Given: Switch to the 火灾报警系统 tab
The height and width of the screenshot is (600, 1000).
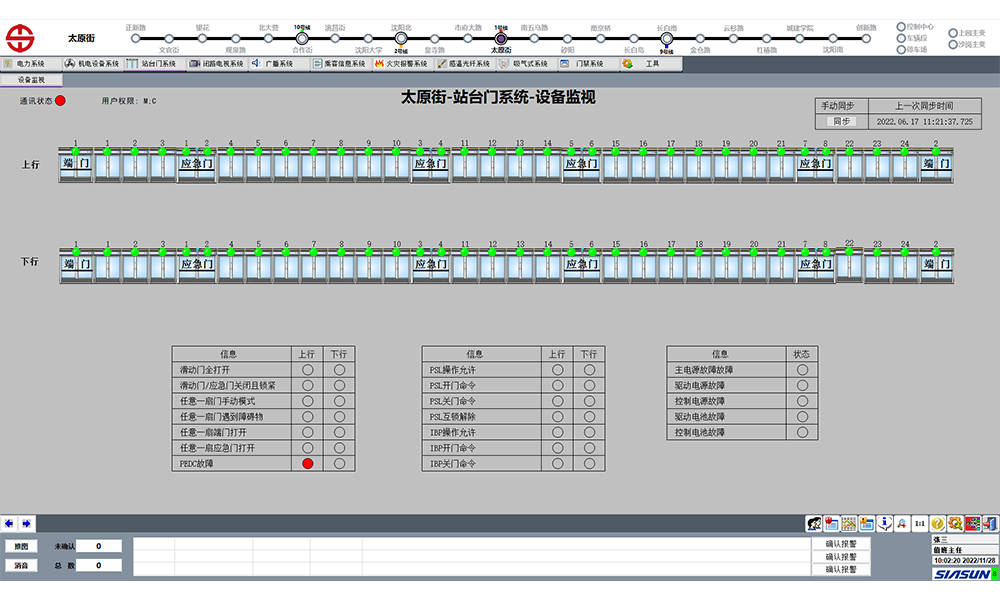Looking at the screenshot, I should click(x=400, y=63).
